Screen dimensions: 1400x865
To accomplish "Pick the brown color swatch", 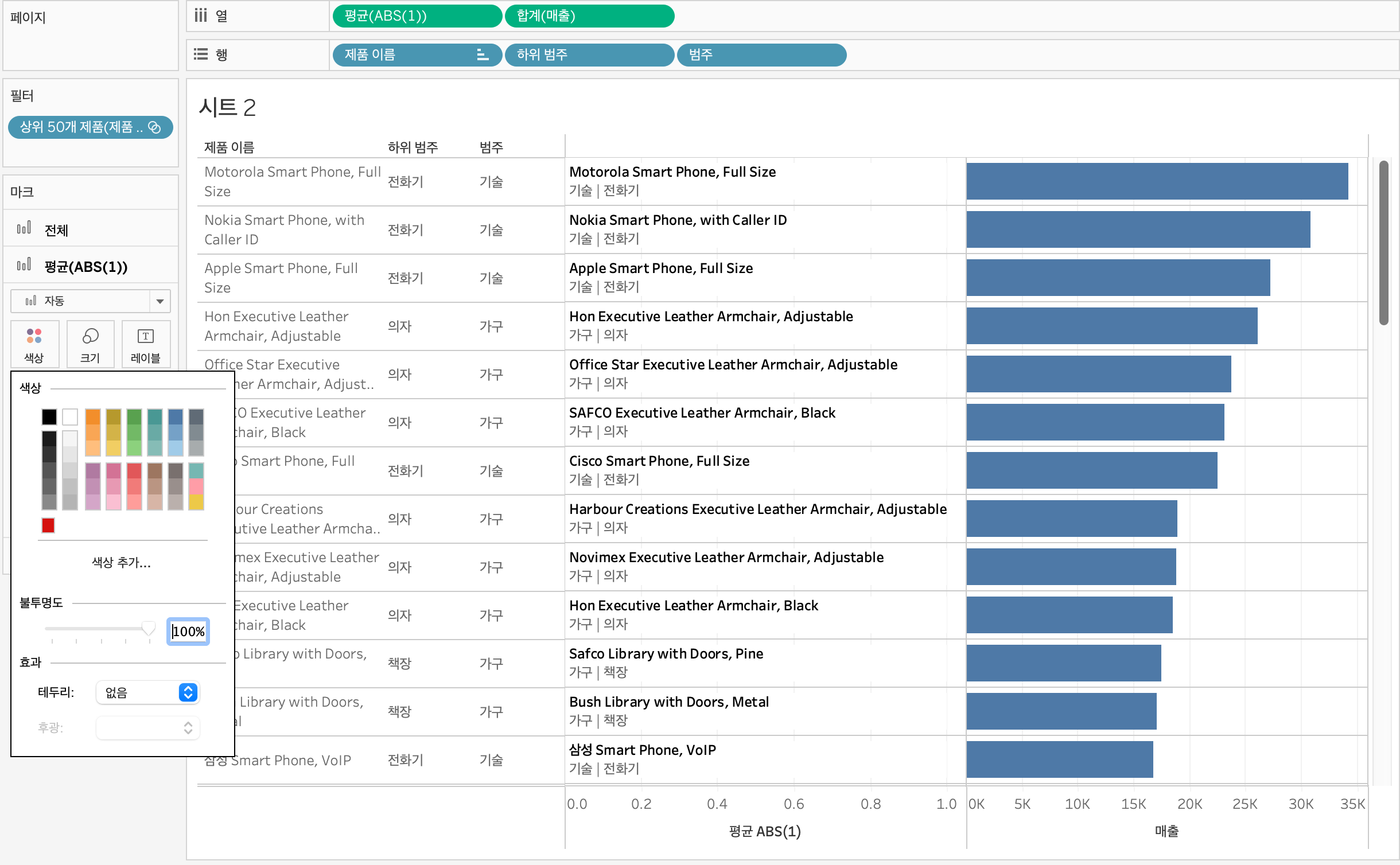I will click(x=155, y=472).
